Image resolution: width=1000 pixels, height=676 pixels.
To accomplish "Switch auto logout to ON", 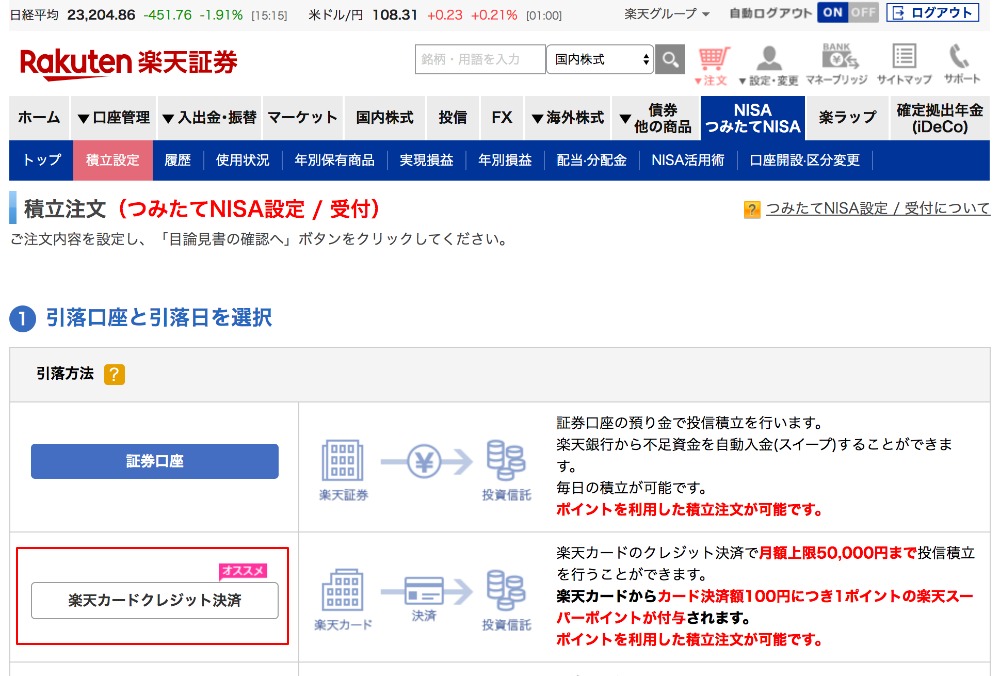I will click(832, 13).
